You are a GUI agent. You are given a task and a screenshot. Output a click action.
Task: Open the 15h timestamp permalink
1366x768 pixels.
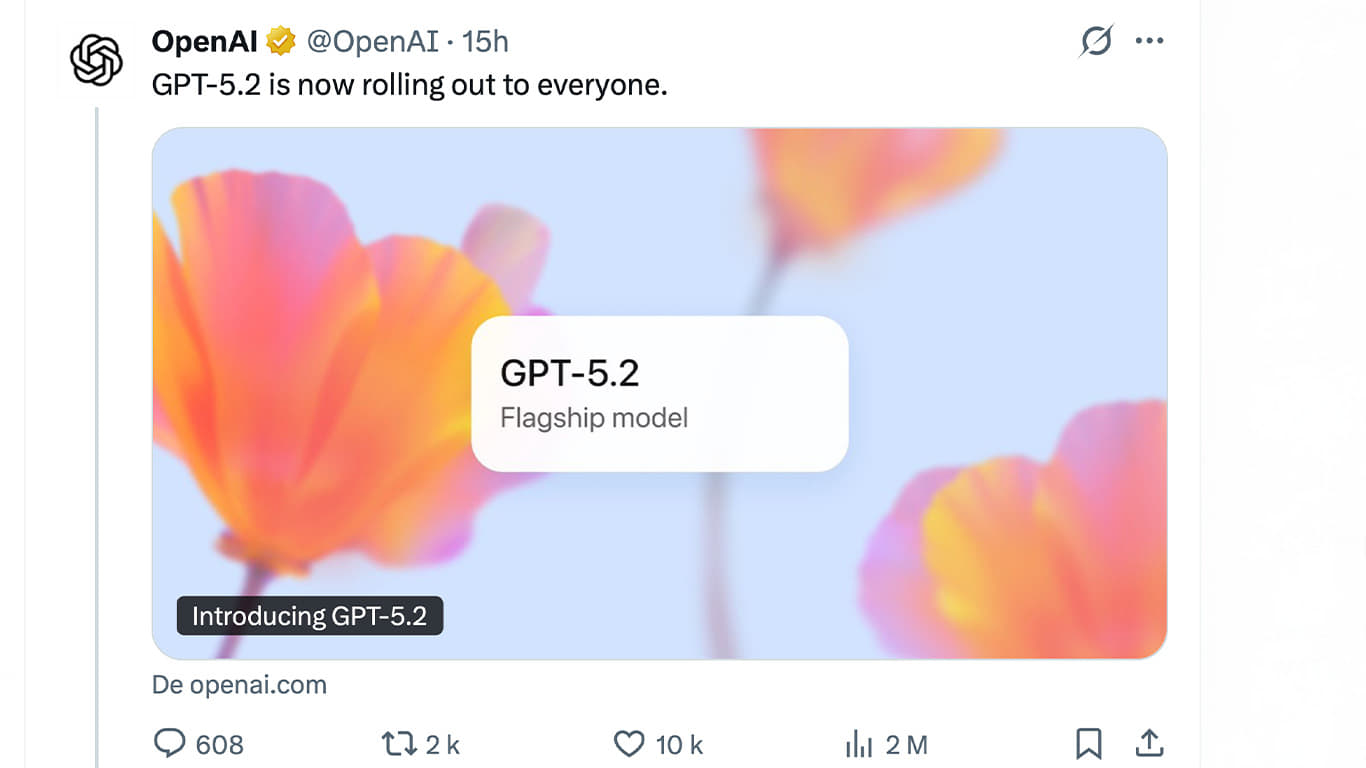coord(485,42)
